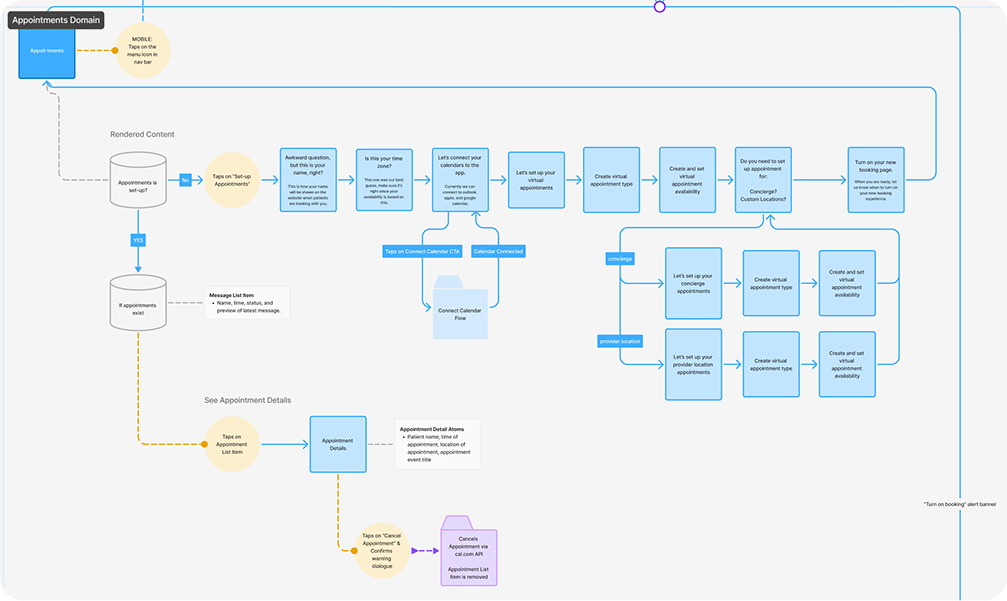Click 'Let's set up your provider location appointments'
1007x601 pixels.
pyautogui.click(x=694, y=364)
